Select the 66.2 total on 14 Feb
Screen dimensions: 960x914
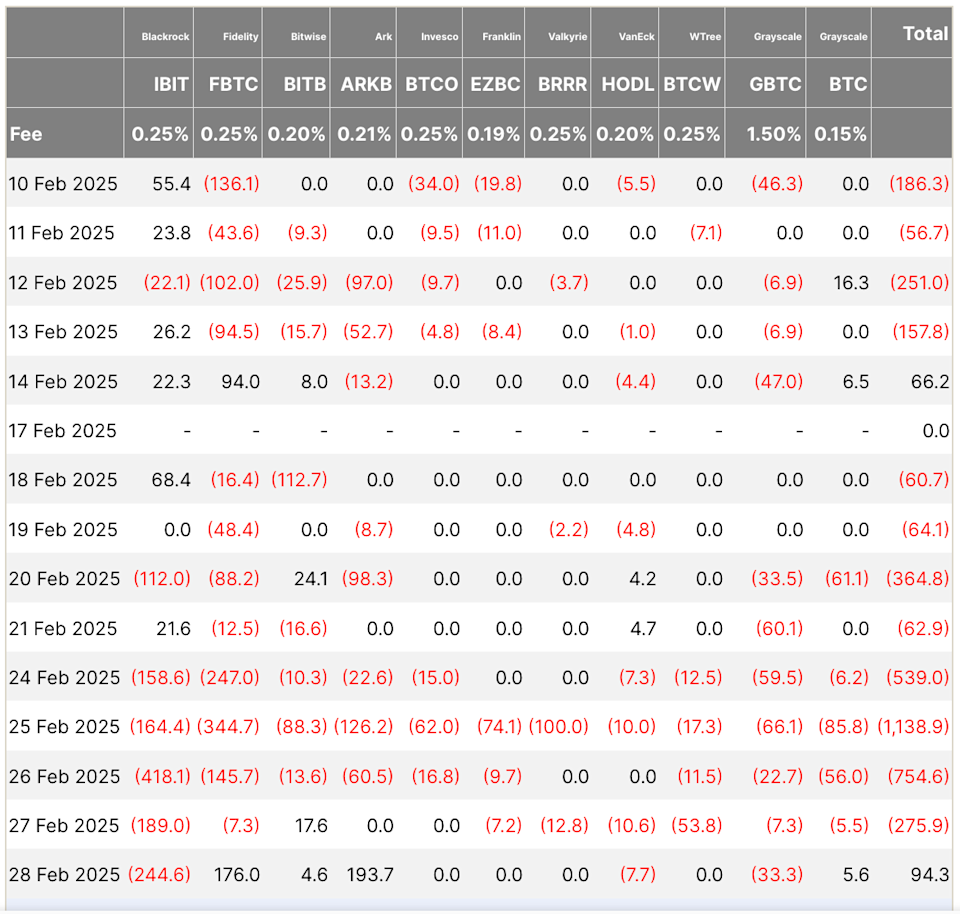coord(930,381)
